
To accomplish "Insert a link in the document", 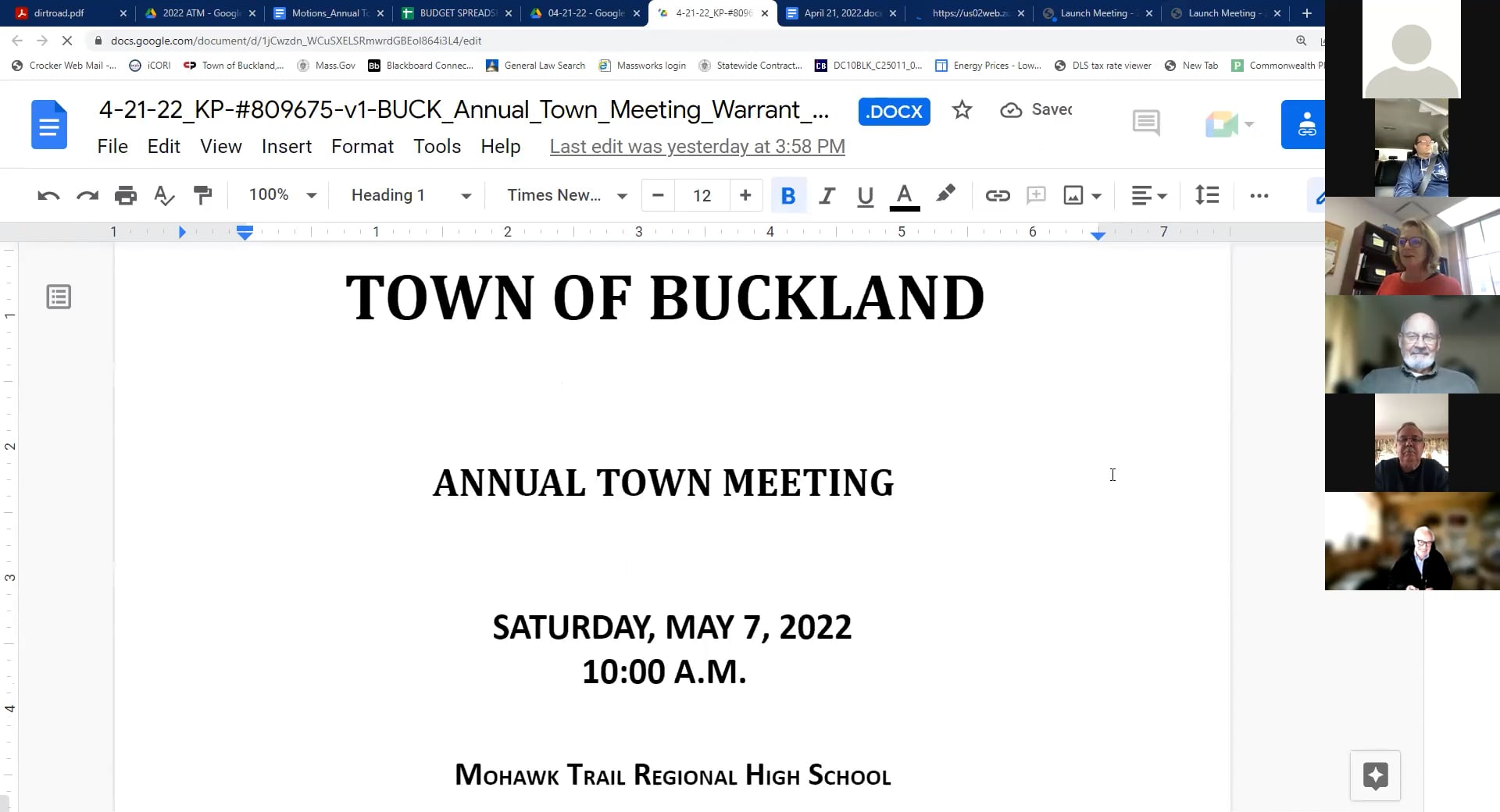I will (998, 195).
